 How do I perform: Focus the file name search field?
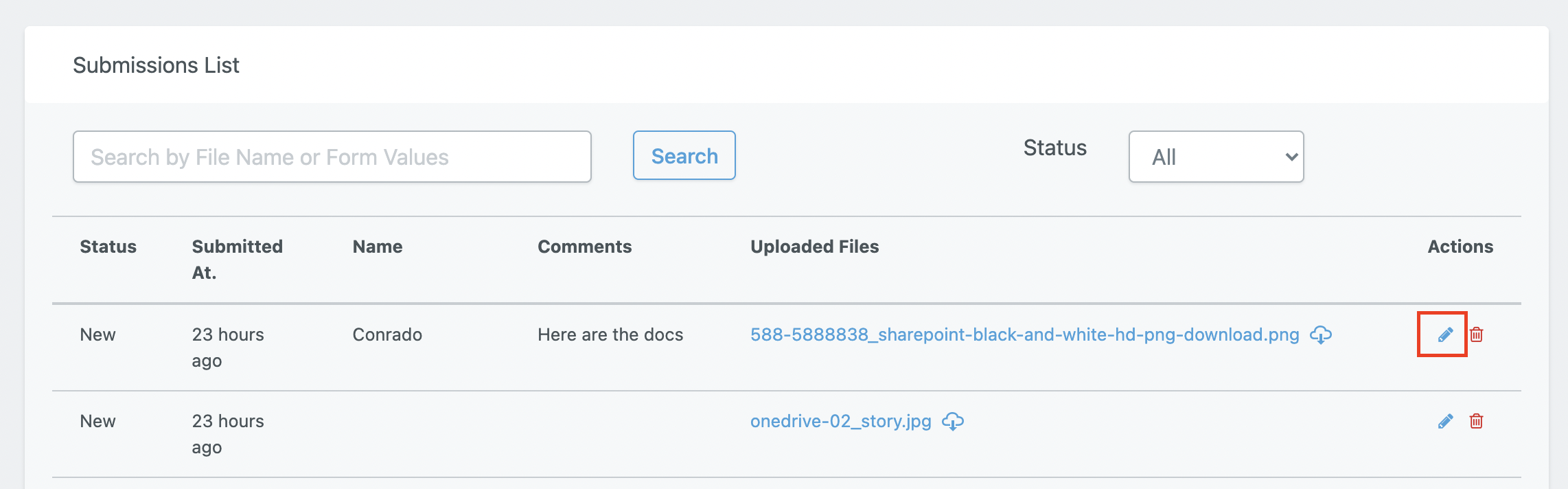(x=332, y=157)
